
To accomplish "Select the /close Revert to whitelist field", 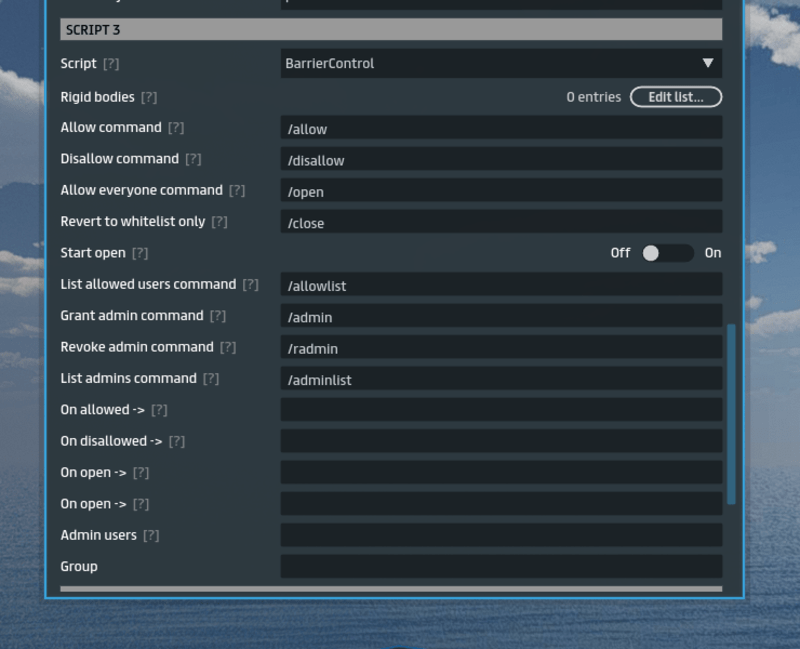I will point(501,222).
